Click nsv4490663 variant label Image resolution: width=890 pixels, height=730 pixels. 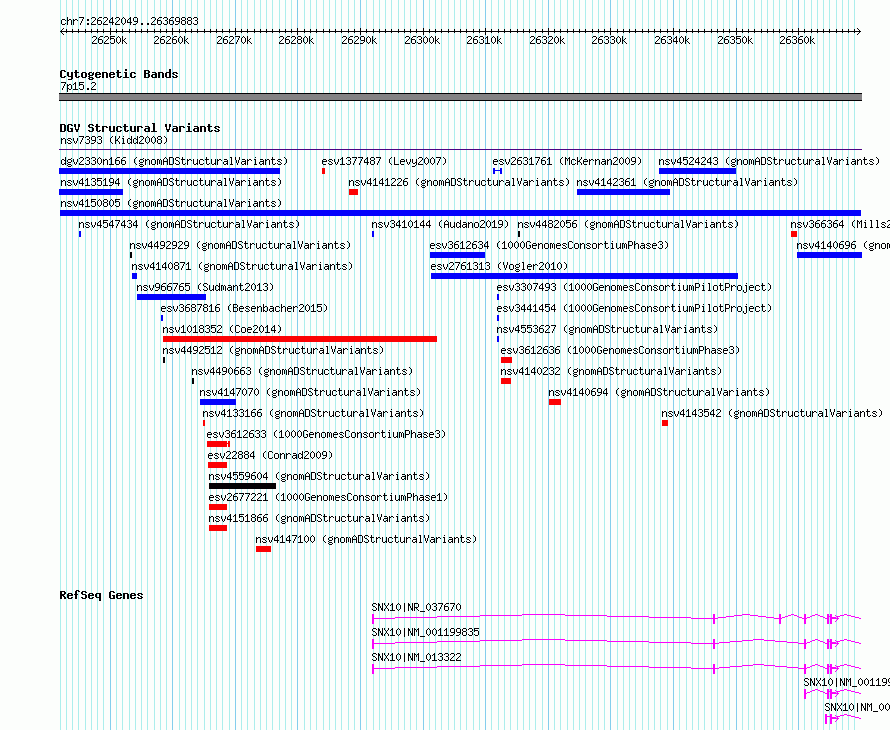pyautogui.click(x=302, y=371)
